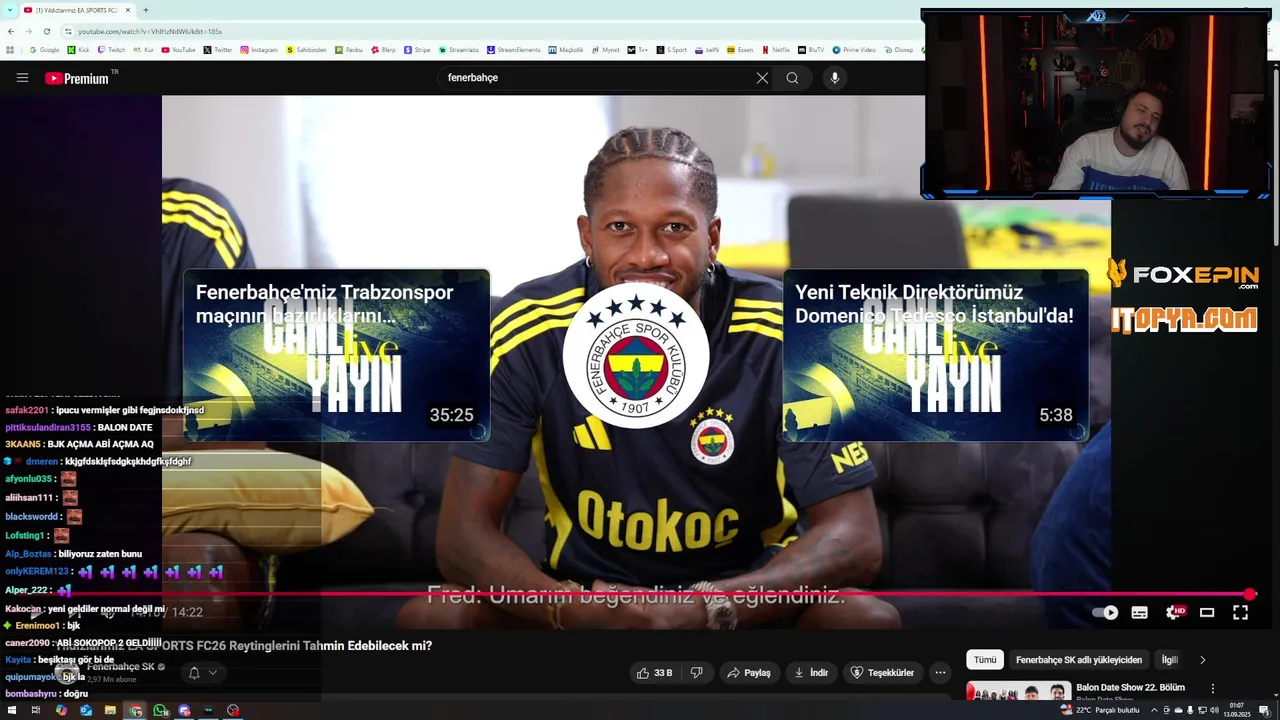Toggle subtitles with the captions button
The width and height of the screenshot is (1280, 720).
coord(1139,612)
